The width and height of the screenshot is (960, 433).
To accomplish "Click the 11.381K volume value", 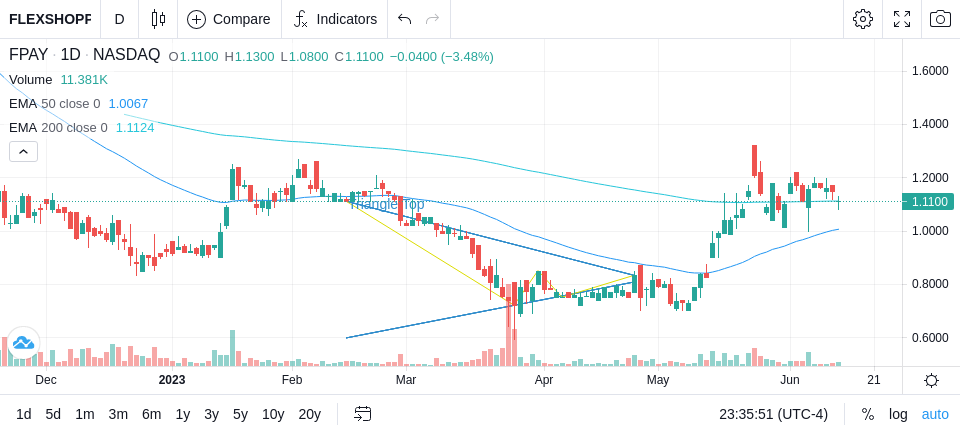I will [x=84, y=80].
